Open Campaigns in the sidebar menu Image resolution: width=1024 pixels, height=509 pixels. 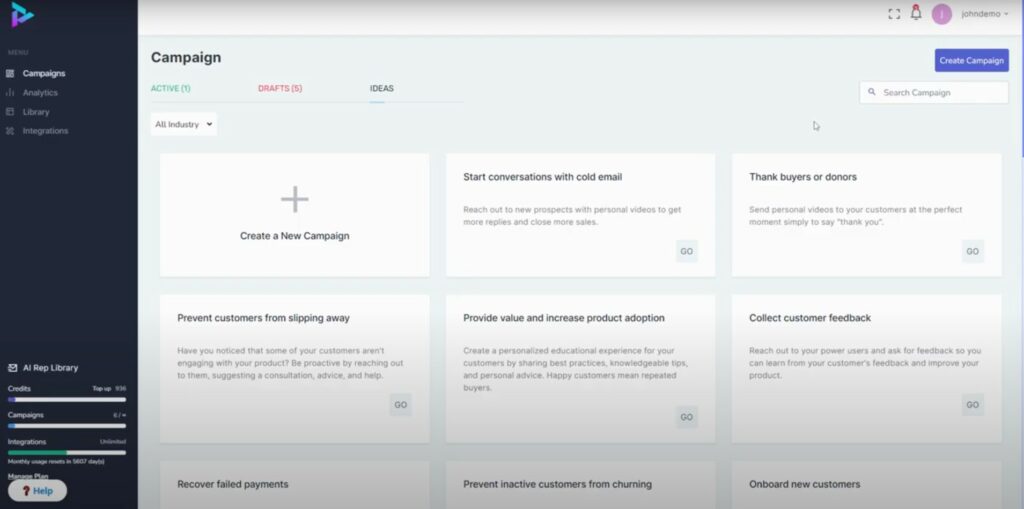point(43,74)
